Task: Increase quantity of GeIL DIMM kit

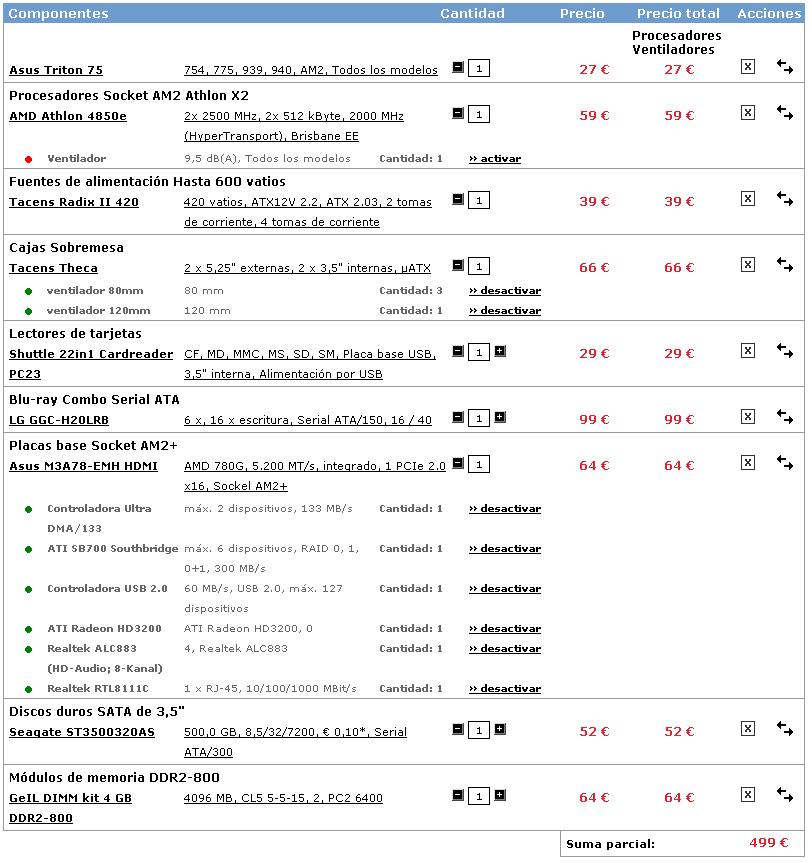Action: pos(500,795)
